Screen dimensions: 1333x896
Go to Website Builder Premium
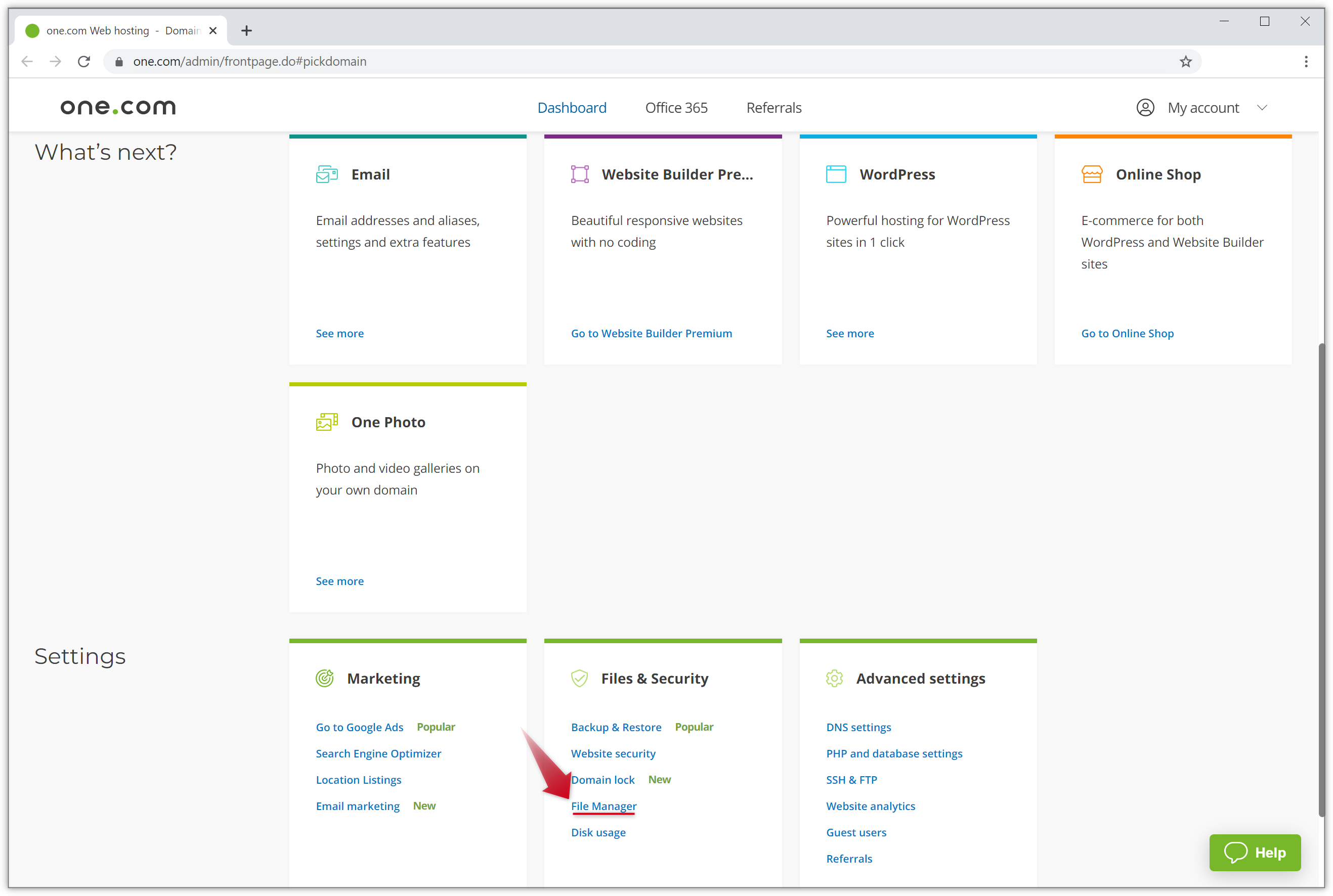coord(651,333)
